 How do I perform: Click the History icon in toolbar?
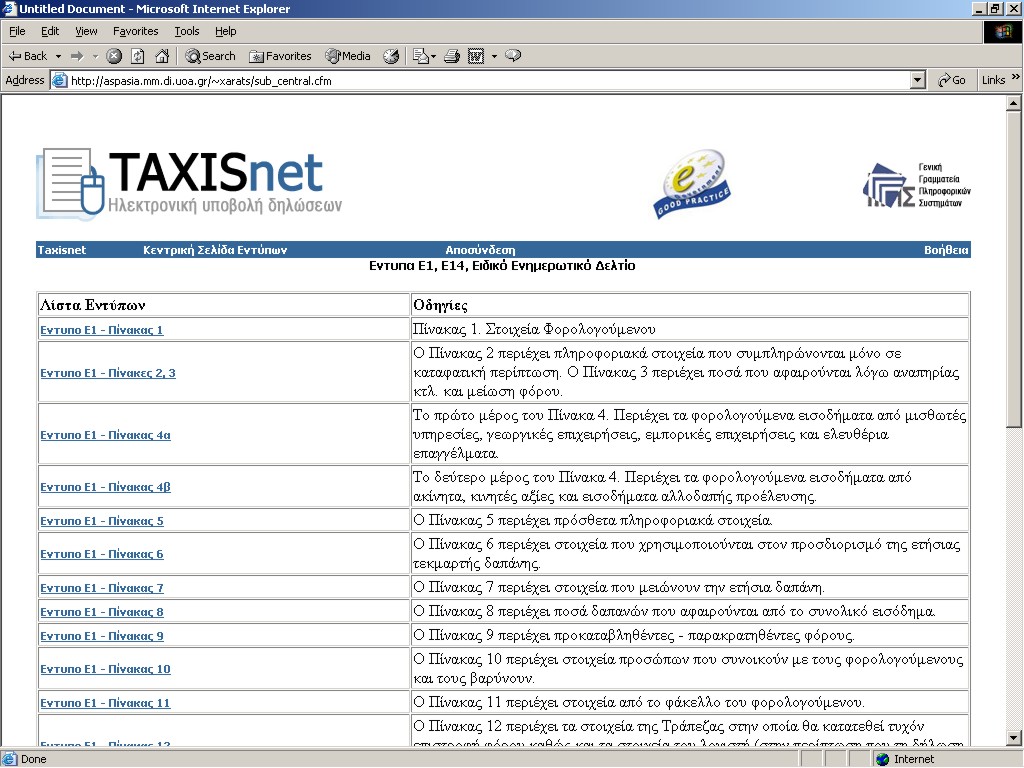click(391, 56)
